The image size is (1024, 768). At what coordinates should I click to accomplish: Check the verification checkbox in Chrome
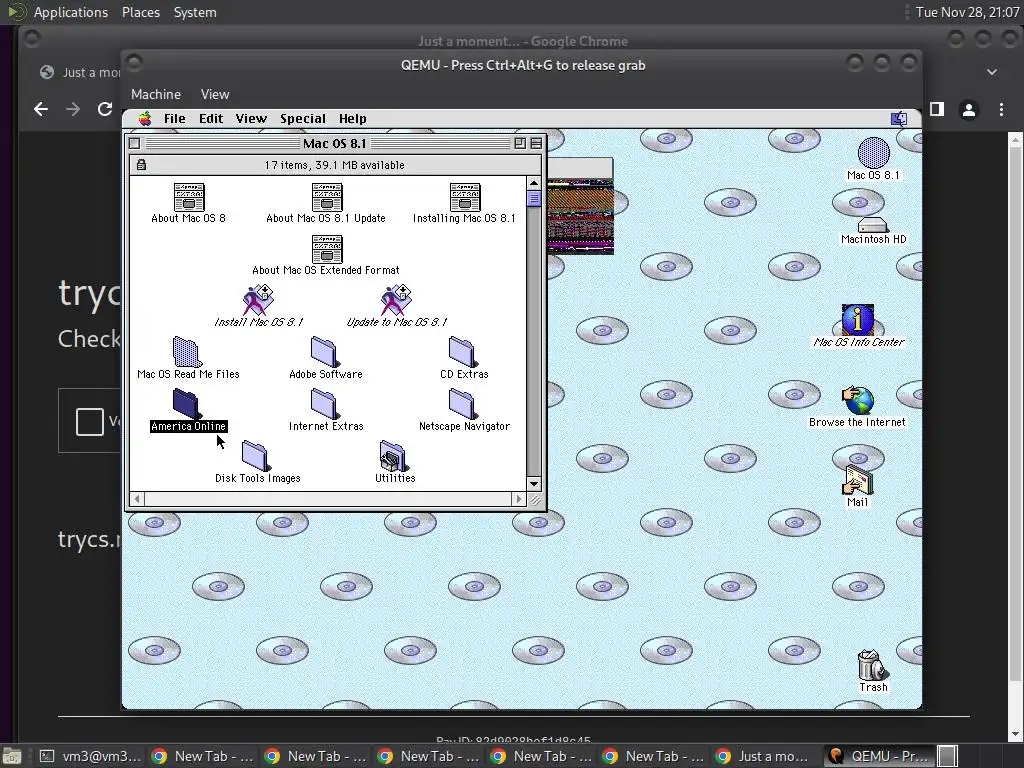point(90,421)
